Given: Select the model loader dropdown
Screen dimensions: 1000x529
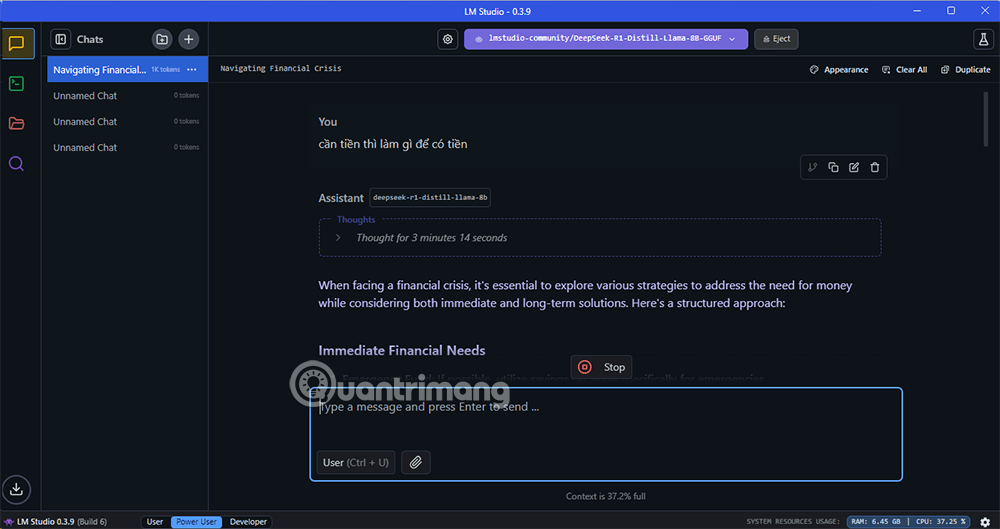Looking at the screenshot, I should click(x=606, y=39).
